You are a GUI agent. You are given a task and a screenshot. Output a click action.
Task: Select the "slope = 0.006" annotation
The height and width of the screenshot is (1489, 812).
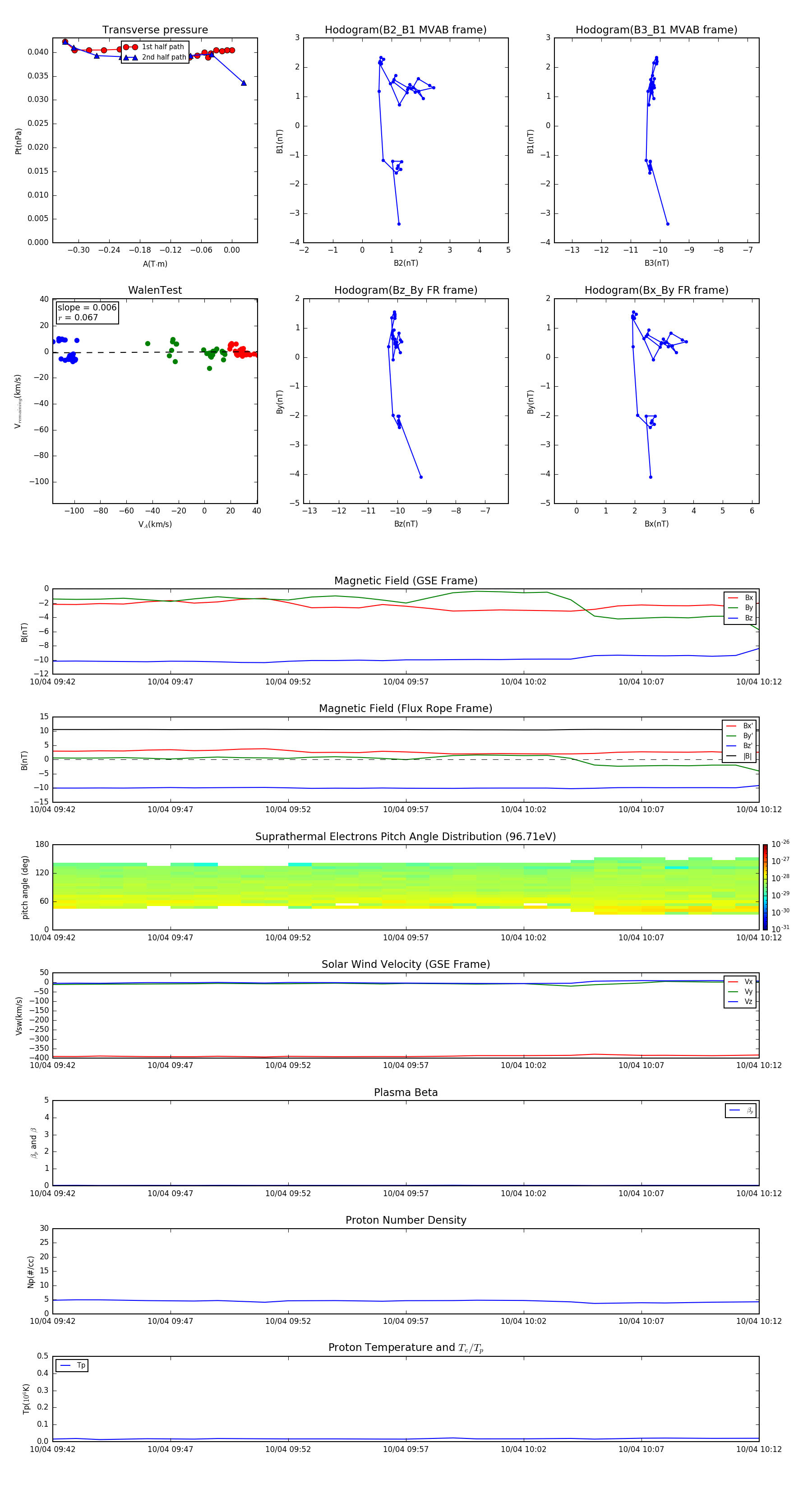coord(87,308)
